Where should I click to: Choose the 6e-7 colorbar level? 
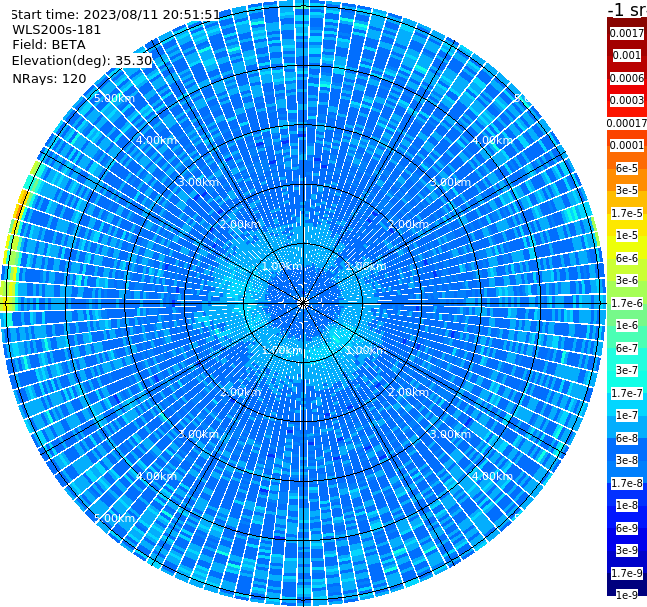(627, 348)
